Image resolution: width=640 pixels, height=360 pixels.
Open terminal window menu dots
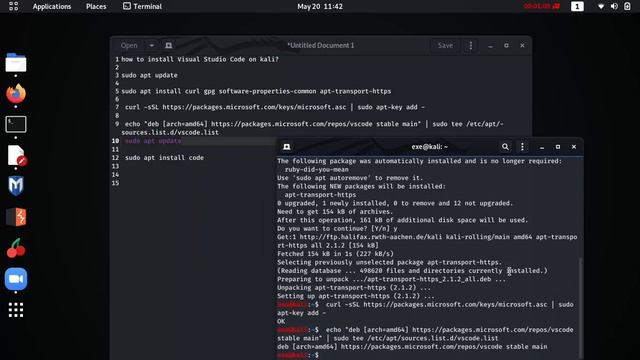click(522, 147)
